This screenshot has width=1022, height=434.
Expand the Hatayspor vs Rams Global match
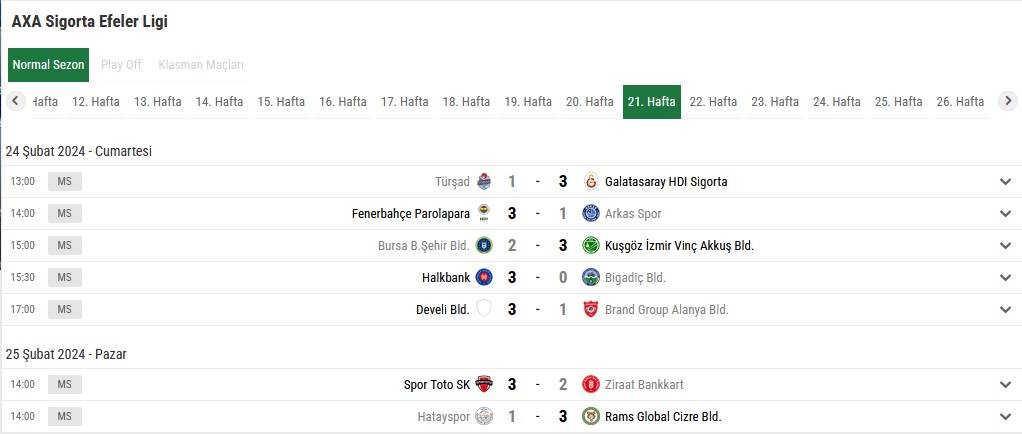tap(1005, 417)
